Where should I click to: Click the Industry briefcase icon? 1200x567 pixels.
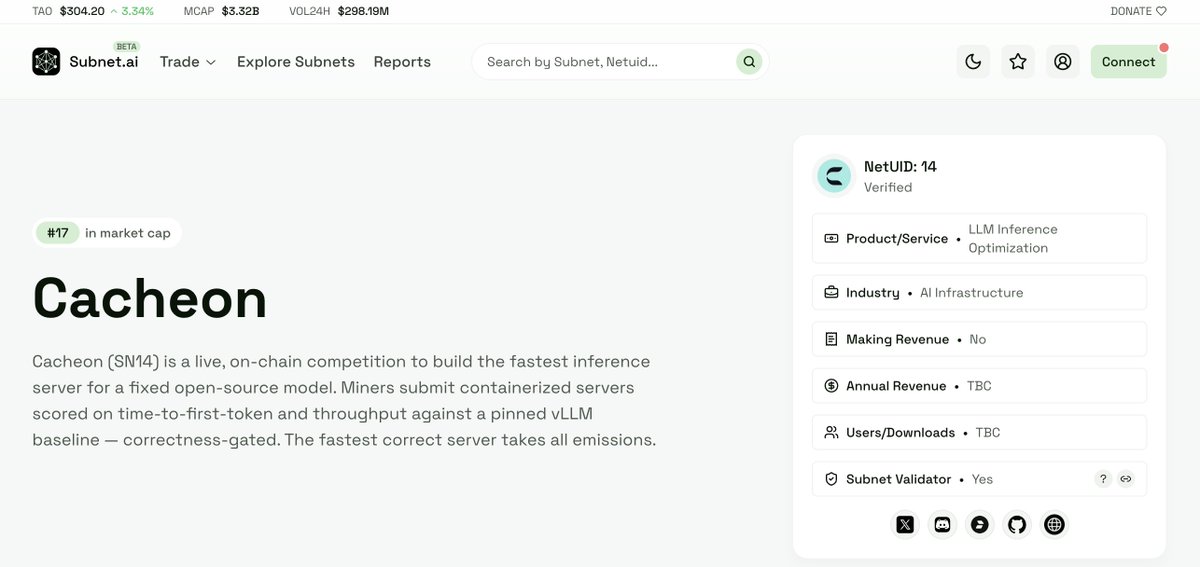click(x=831, y=293)
